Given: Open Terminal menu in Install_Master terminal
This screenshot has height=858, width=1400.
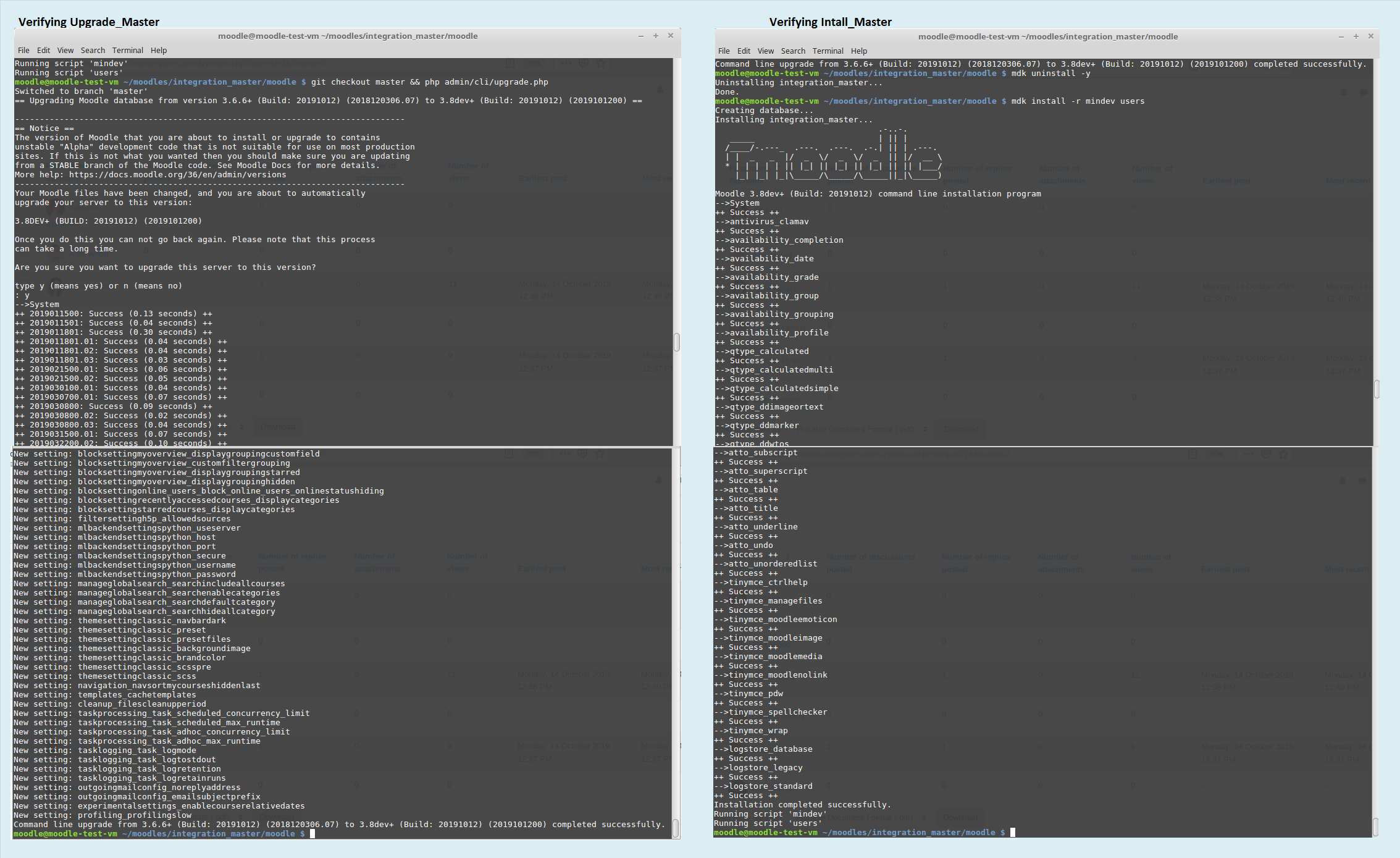Looking at the screenshot, I should pyautogui.click(x=828, y=51).
